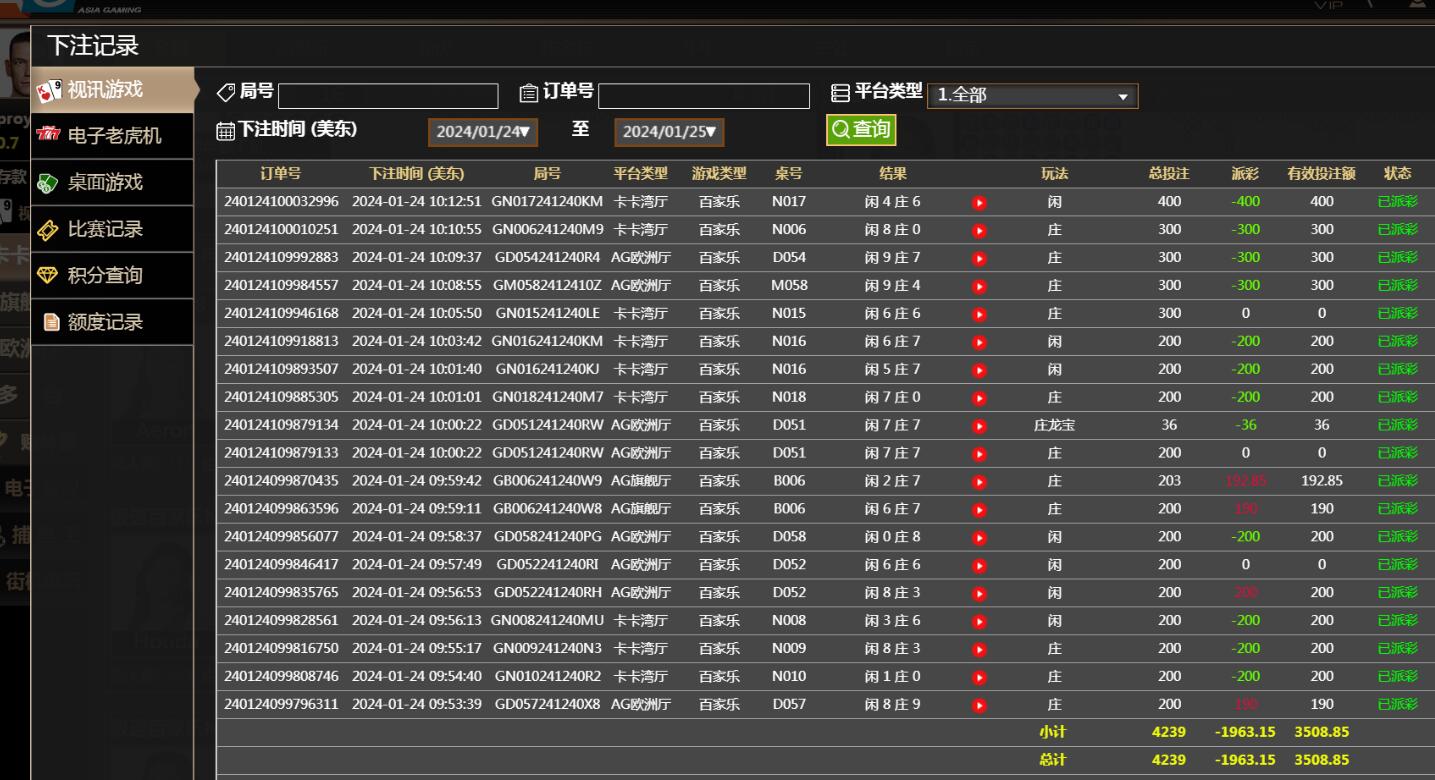Click the 下注记录 panel title
Screen dimensions: 1435x780
click(x=93, y=46)
